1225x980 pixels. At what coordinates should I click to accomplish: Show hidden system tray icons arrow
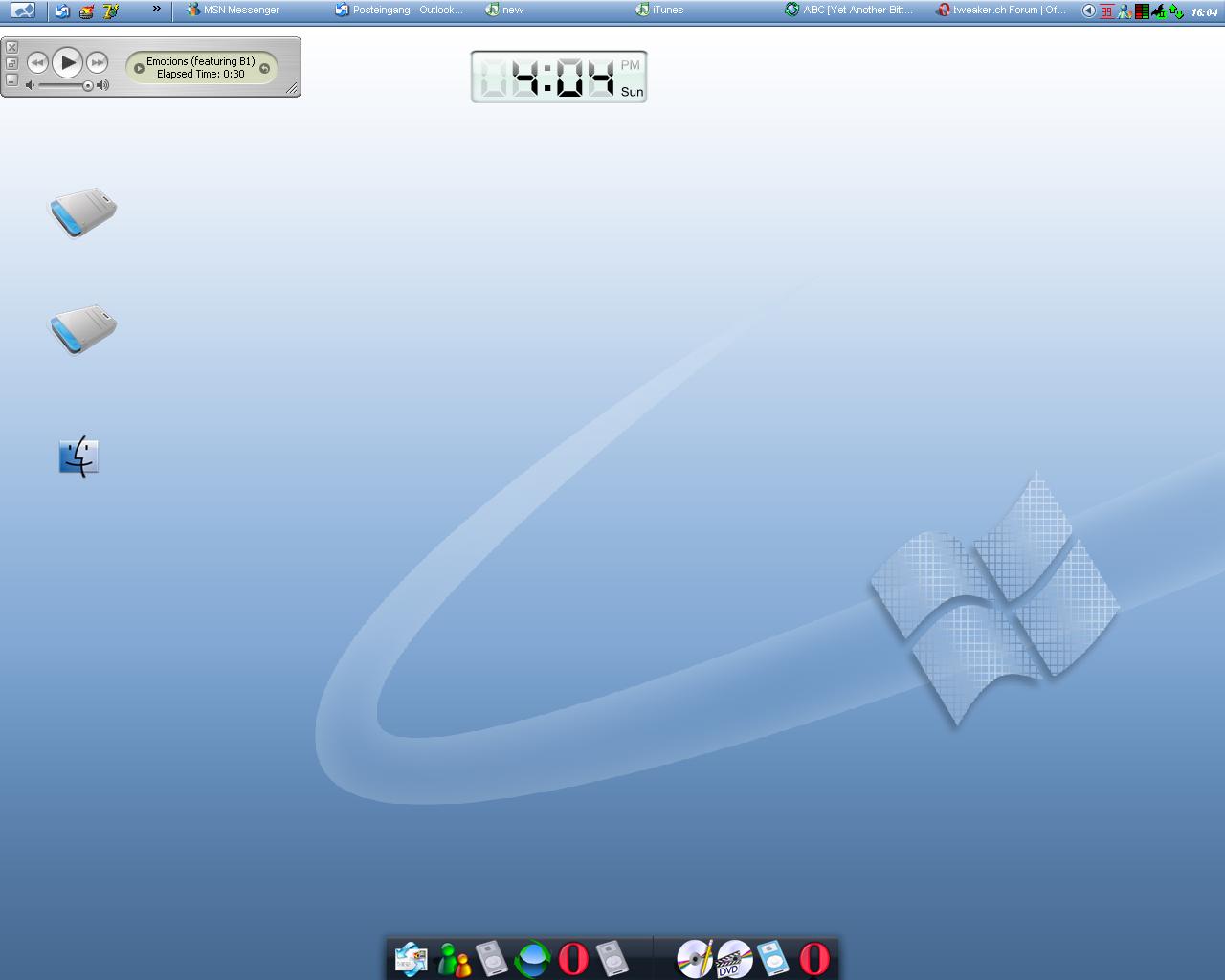1088,11
